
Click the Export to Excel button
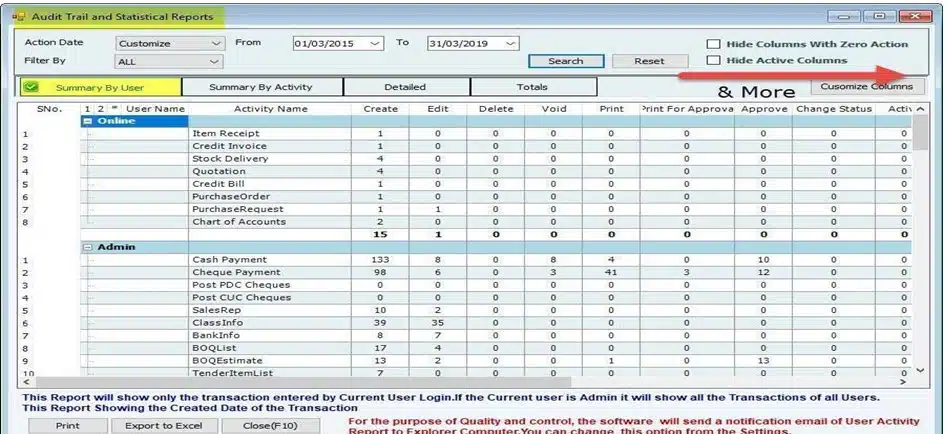click(163, 426)
